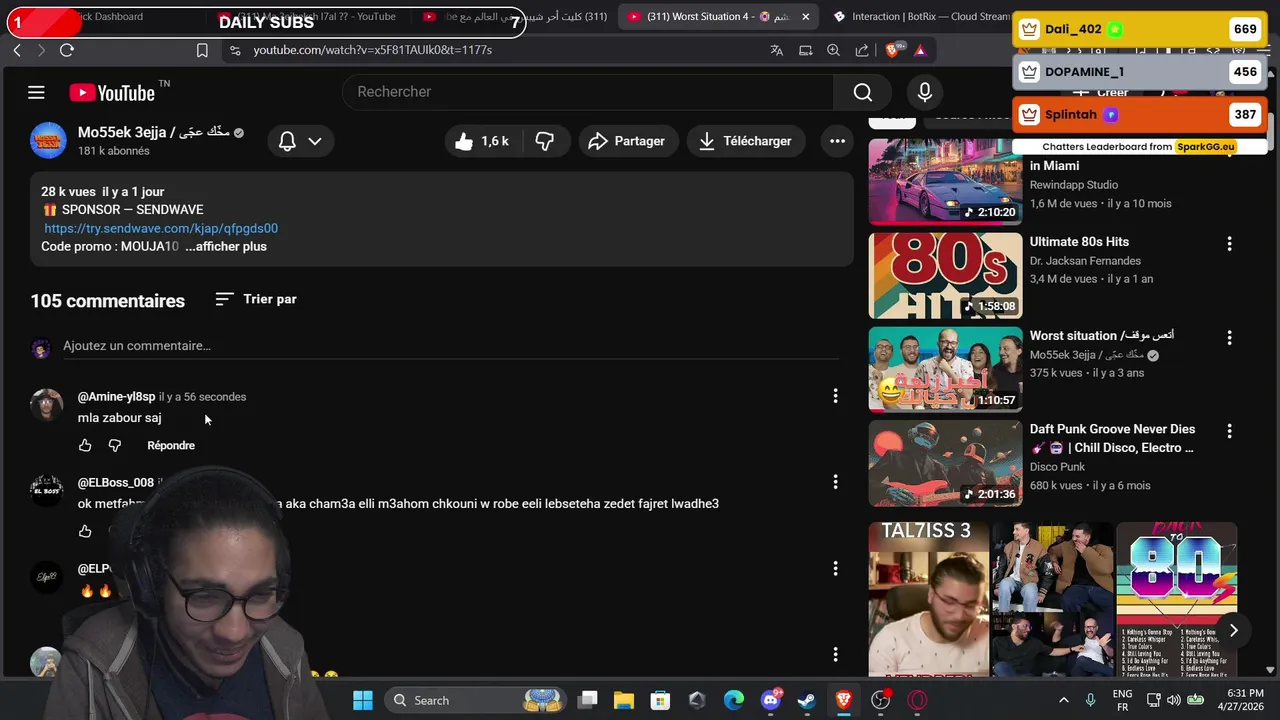Viewport: 1280px width, 720px height.
Task: Show hidden system tray icons
Action: coord(1063,700)
